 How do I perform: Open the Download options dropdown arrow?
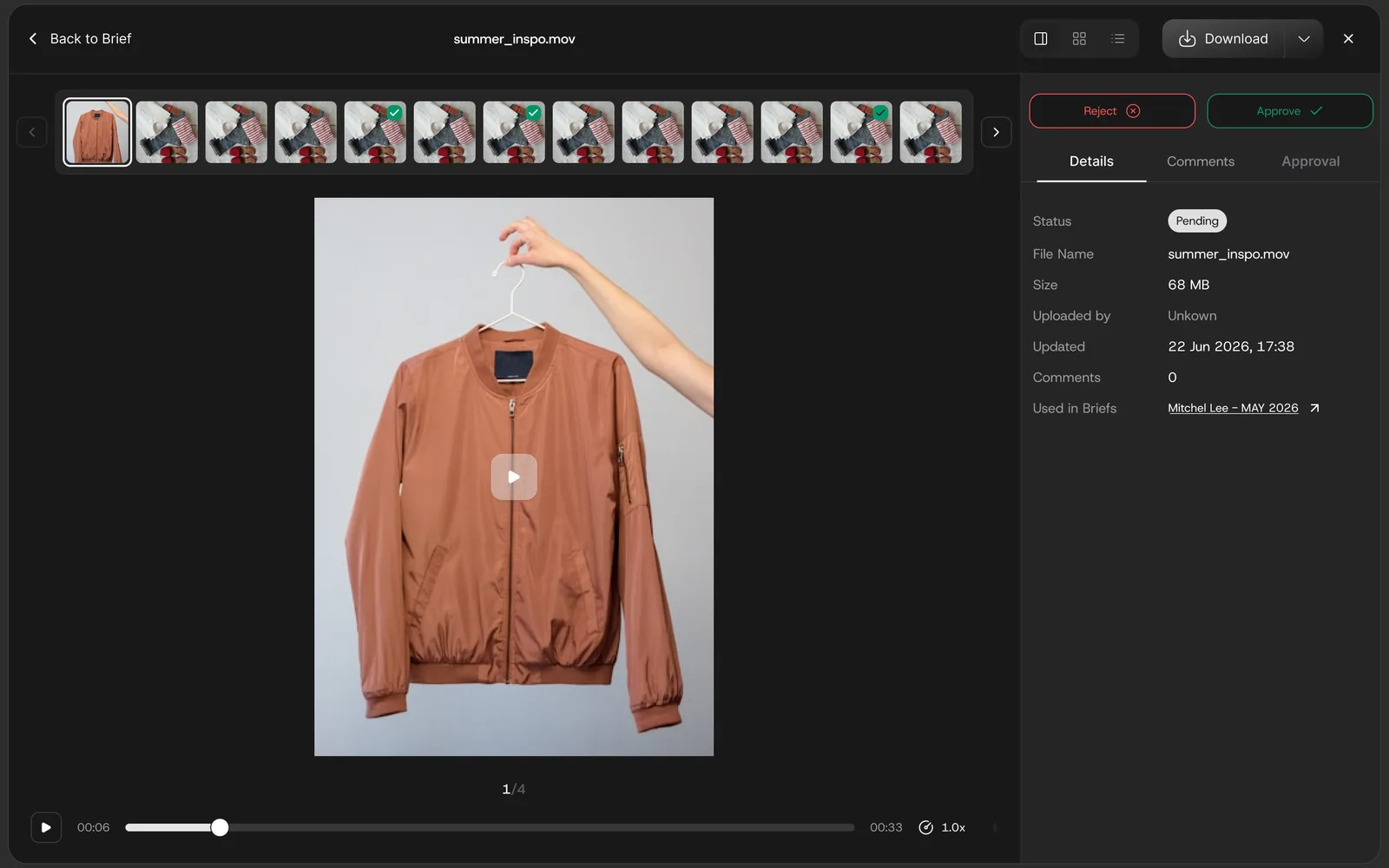click(1304, 39)
